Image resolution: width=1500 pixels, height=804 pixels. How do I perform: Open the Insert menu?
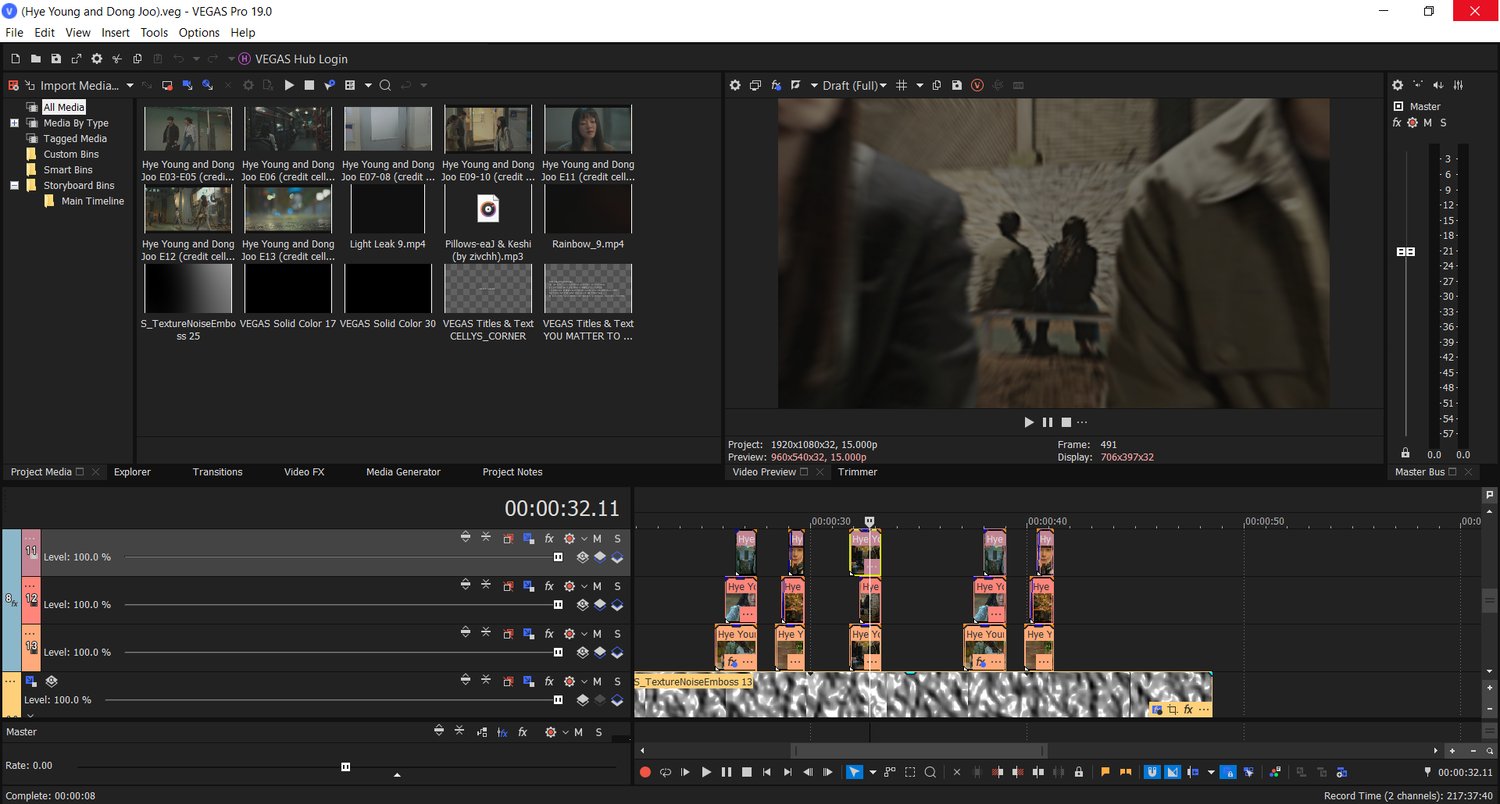(115, 33)
